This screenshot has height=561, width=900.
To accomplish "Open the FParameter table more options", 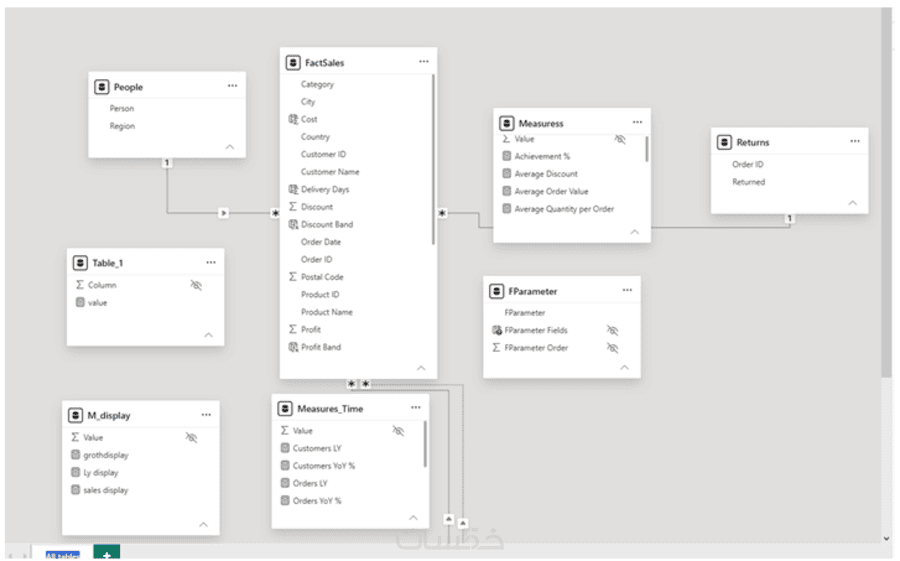I will [627, 290].
